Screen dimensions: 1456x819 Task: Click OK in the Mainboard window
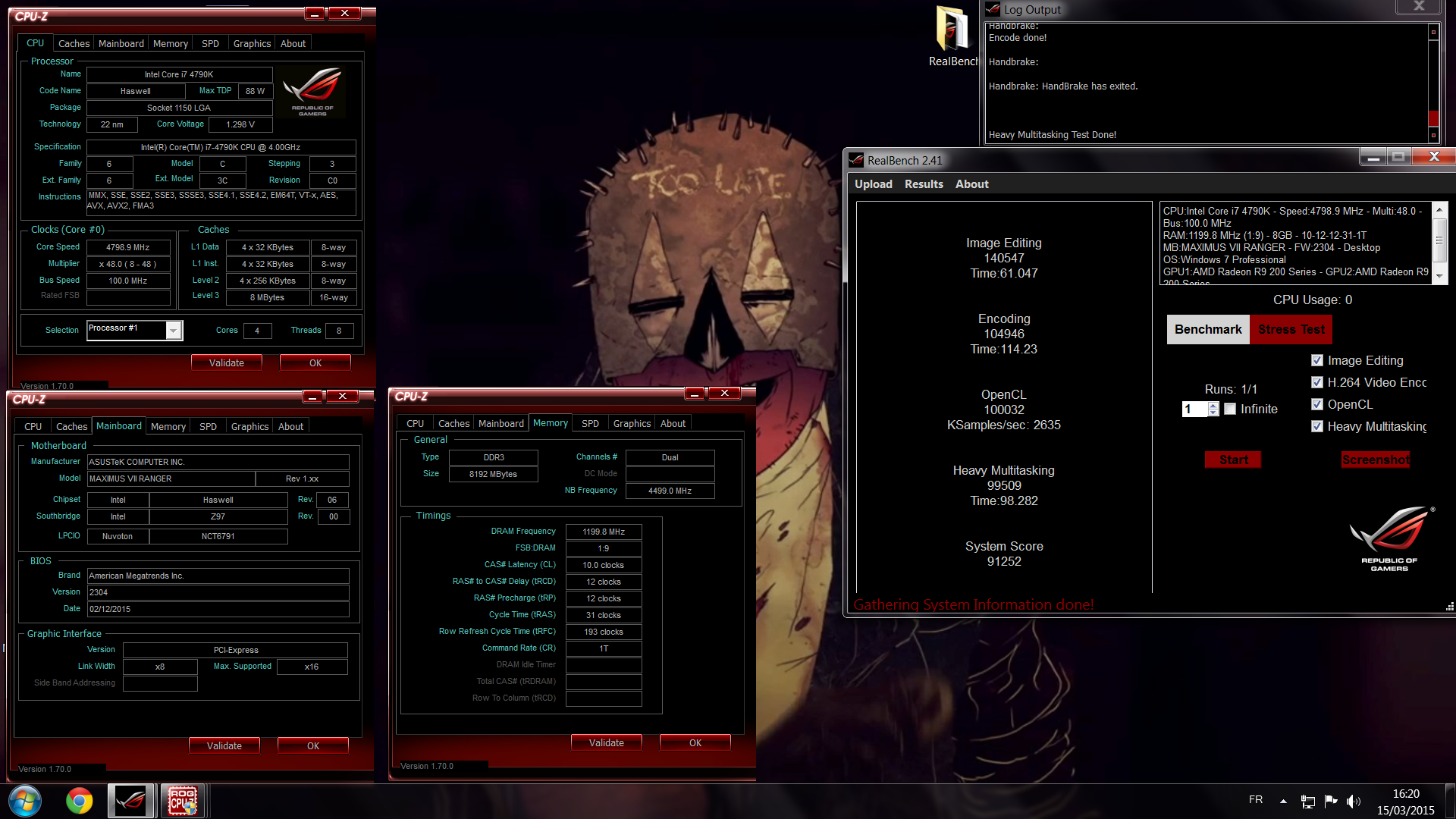click(313, 745)
